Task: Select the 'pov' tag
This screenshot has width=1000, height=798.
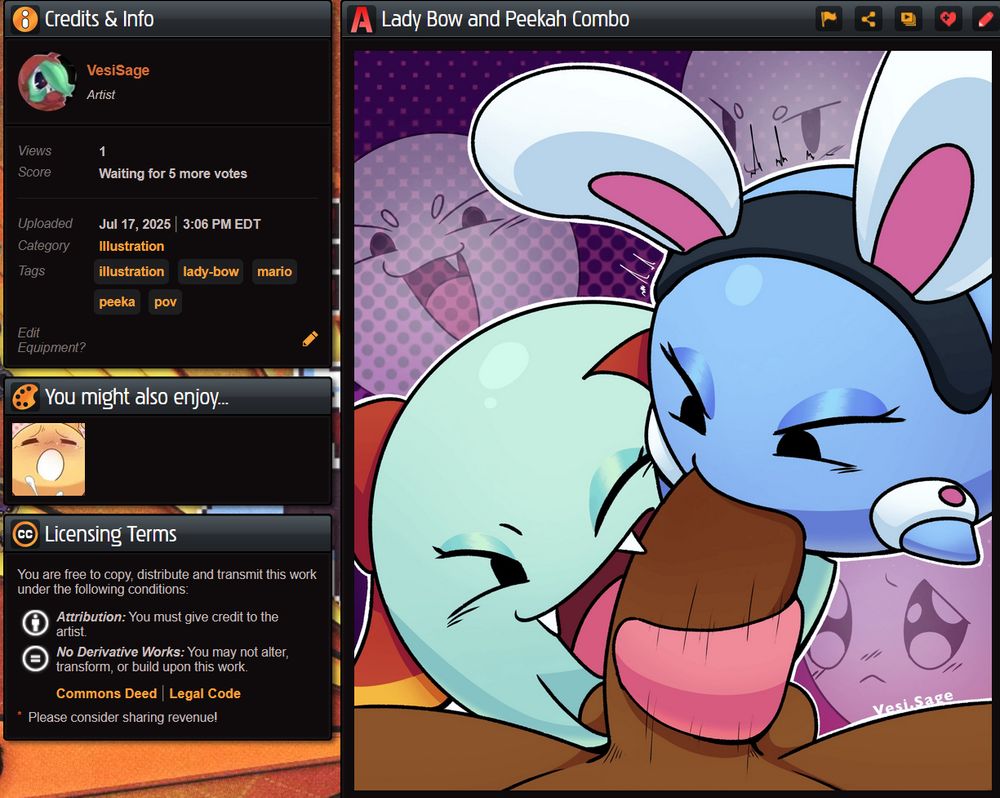Action: click(165, 302)
